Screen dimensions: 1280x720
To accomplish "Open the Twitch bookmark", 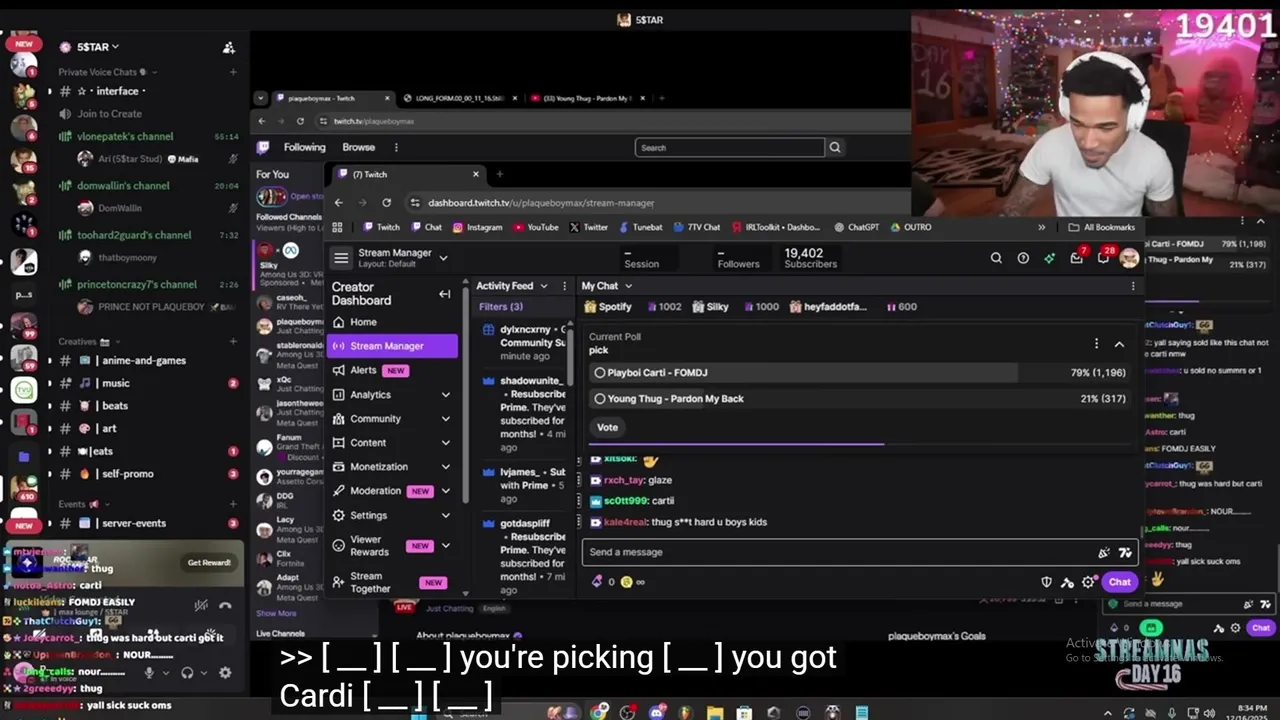I will pos(381,227).
